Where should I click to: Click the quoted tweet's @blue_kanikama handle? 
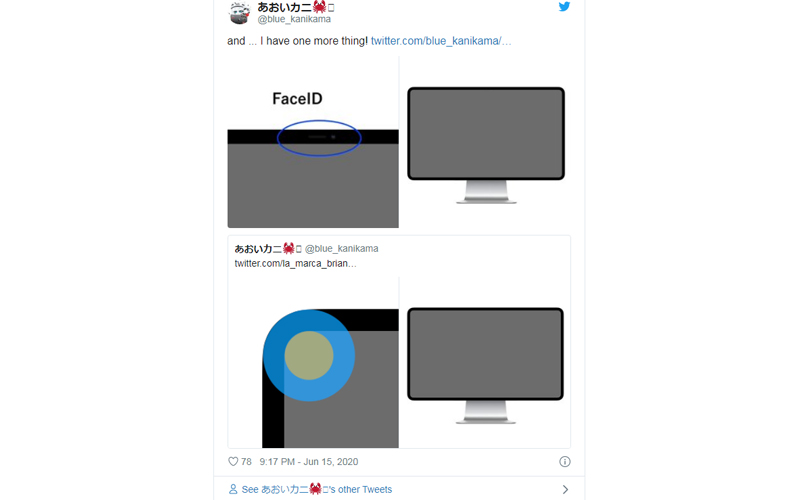[x=341, y=248]
